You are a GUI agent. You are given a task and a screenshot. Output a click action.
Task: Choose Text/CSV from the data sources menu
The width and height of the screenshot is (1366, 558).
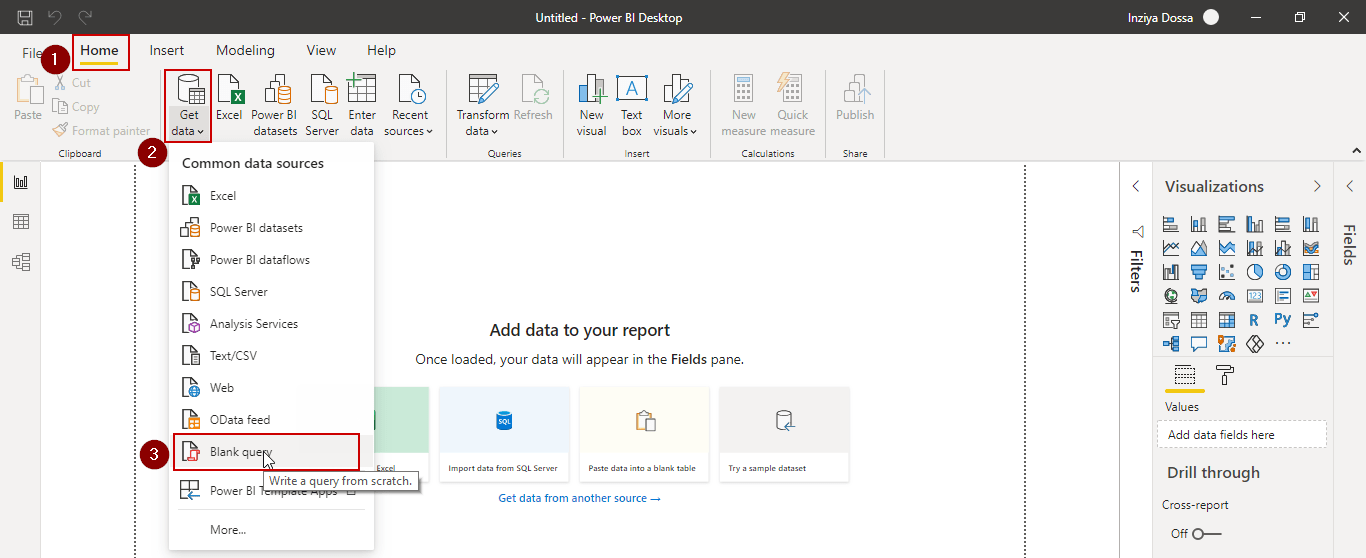click(271, 356)
